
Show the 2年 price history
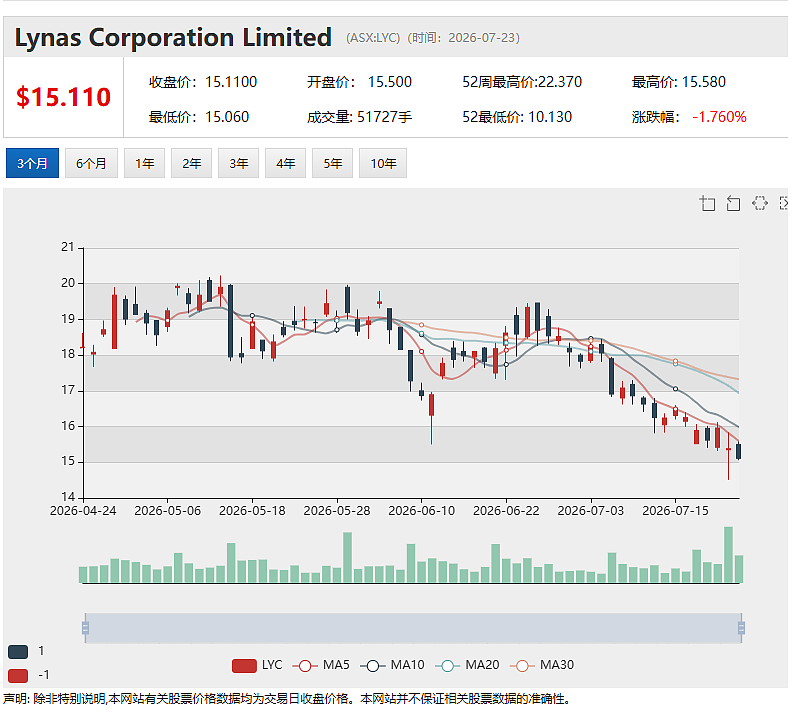[191, 163]
